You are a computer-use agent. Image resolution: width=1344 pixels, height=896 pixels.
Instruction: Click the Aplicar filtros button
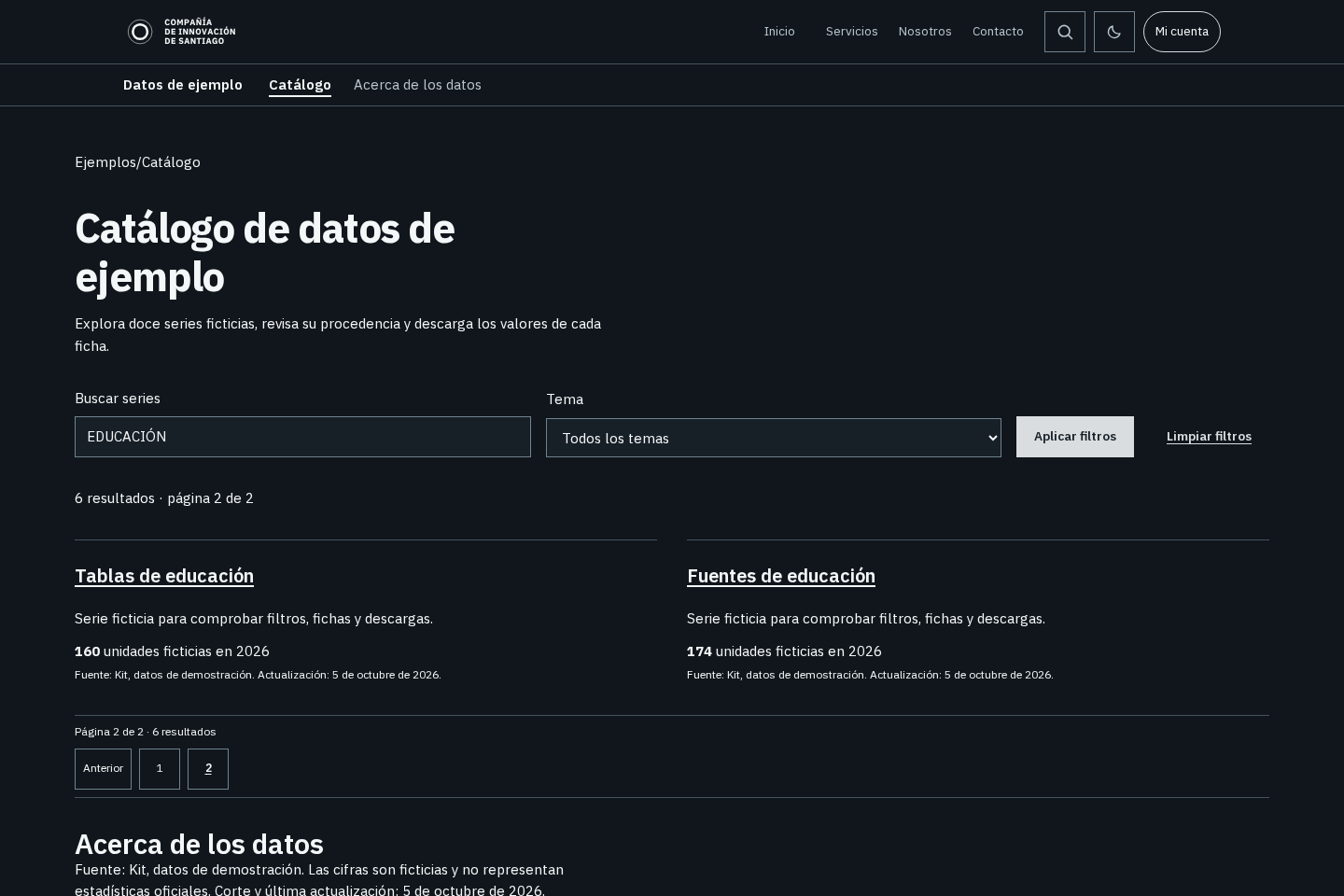coord(1075,437)
